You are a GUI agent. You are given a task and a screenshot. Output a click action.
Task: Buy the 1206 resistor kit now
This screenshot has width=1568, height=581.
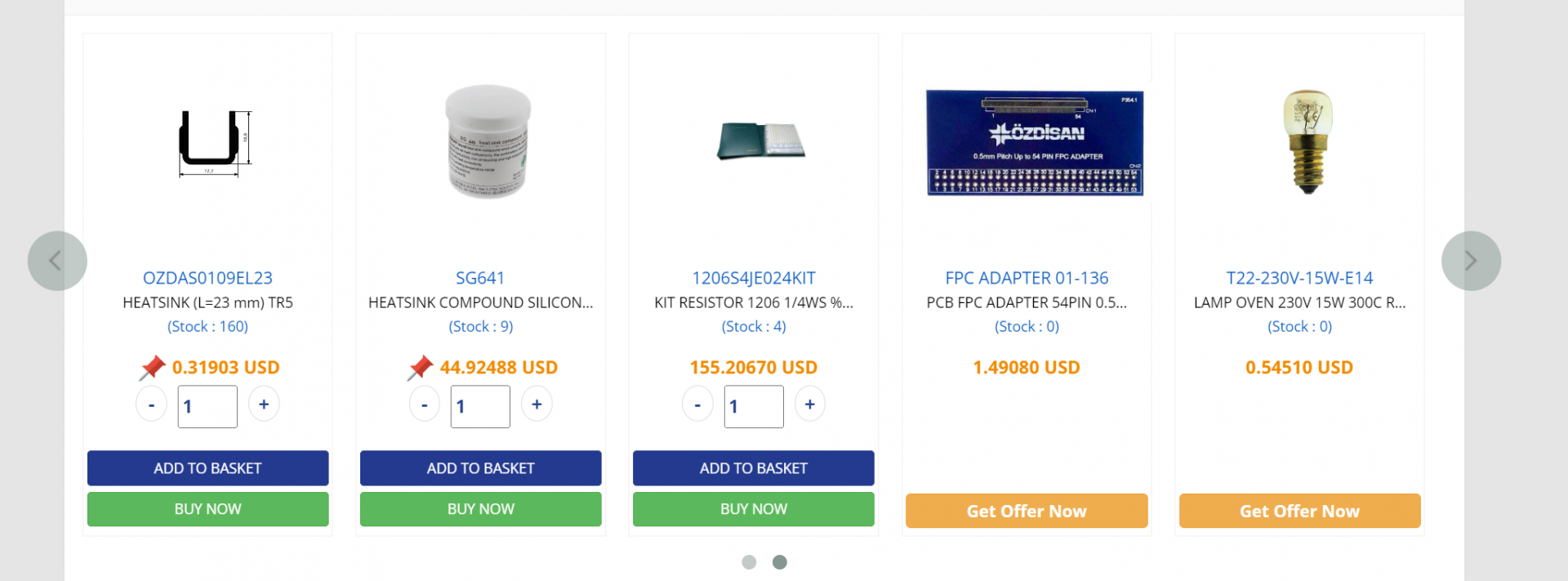click(753, 509)
